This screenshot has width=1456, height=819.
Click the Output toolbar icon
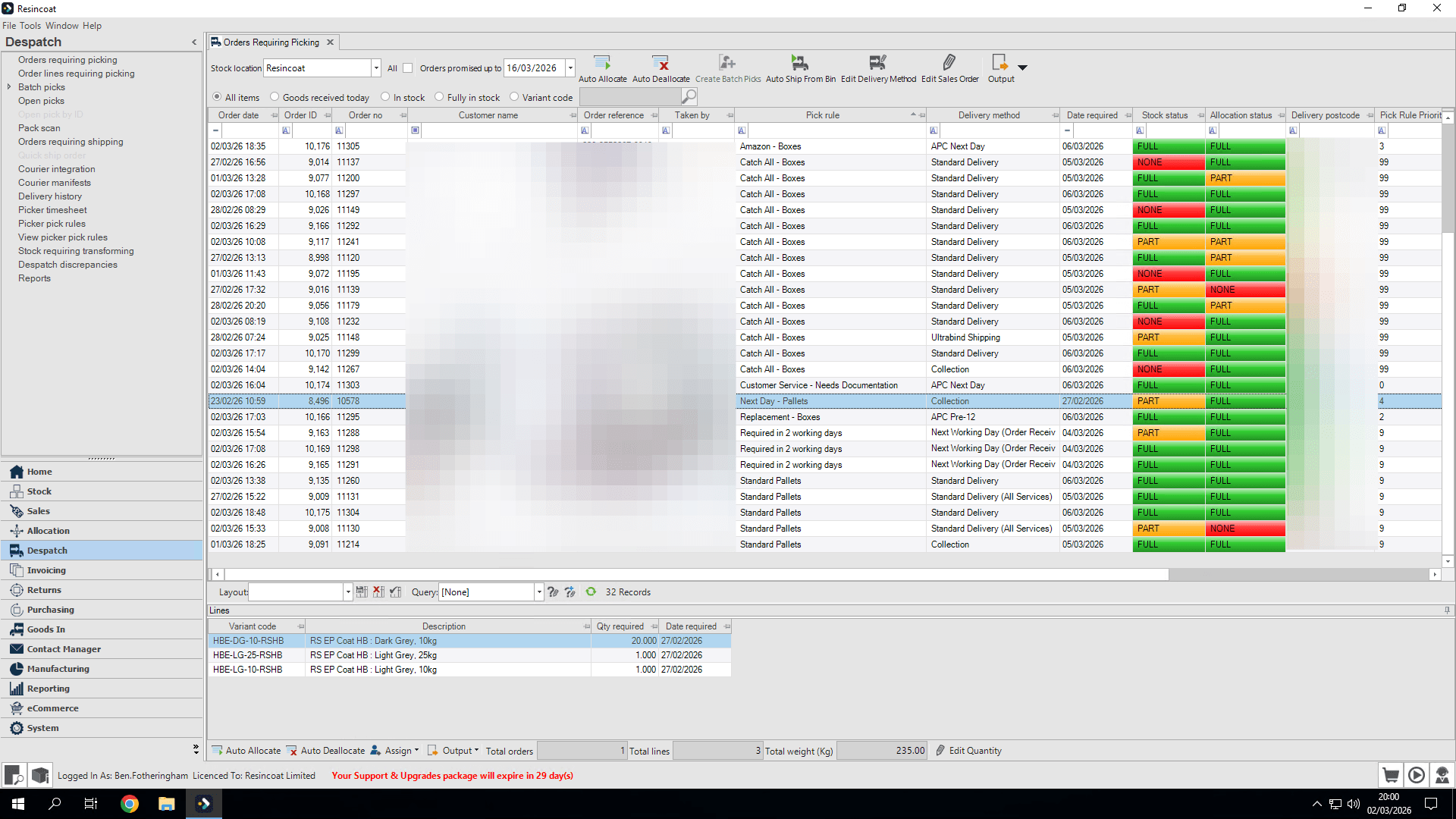coord(1000,63)
